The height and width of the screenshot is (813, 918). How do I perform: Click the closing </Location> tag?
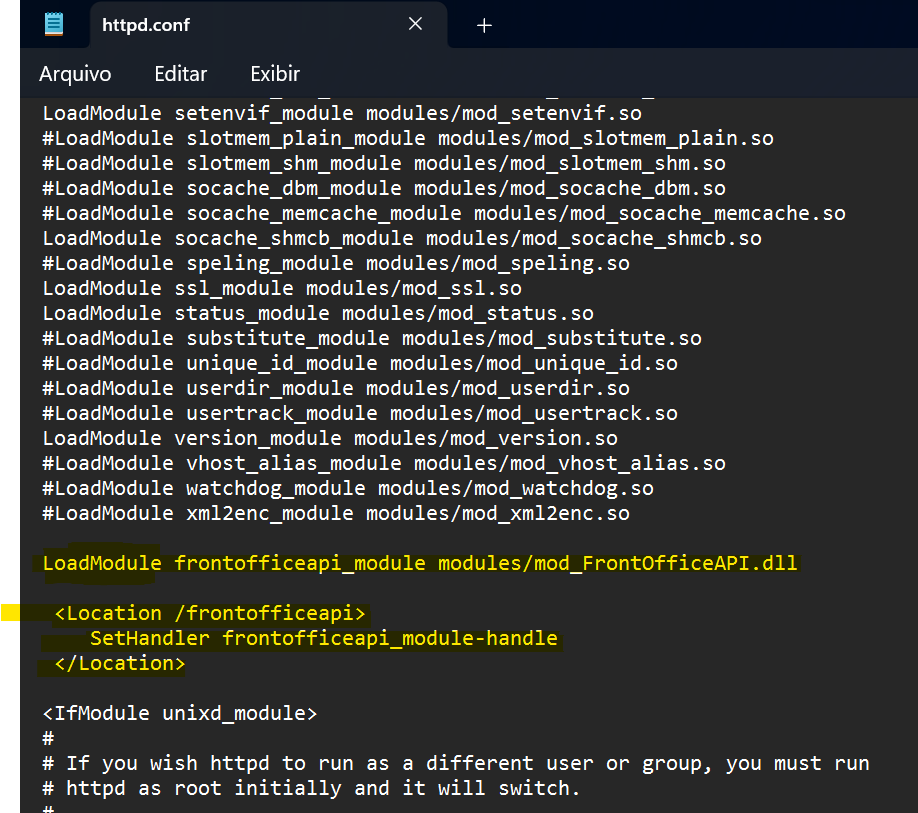point(120,663)
